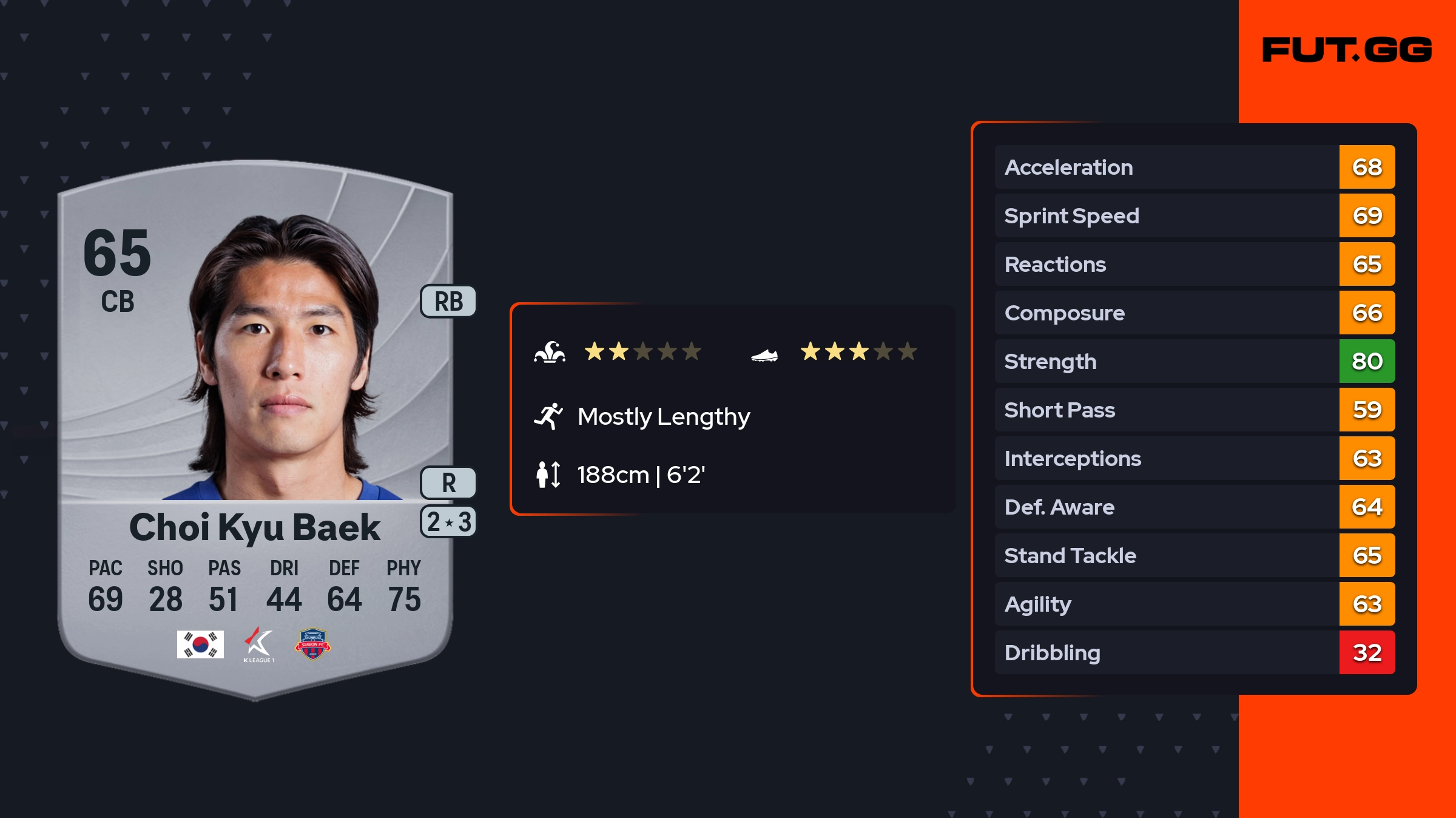Select the Acceleration stat row
Image resolution: width=1456 pixels, height=818 pixels.
click(x=1165, y=167)
